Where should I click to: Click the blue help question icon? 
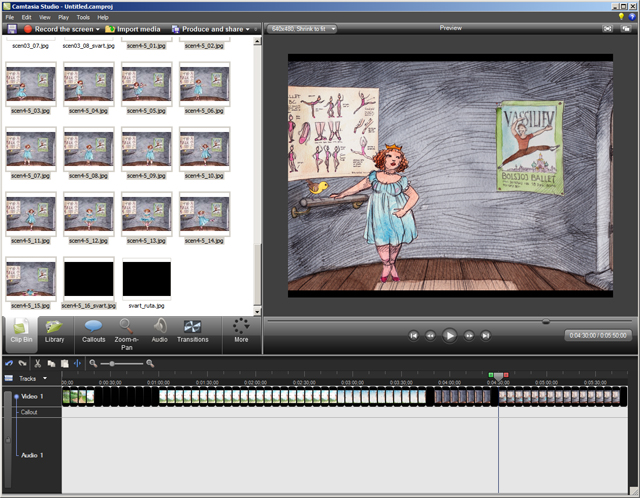tap(632, 17)
